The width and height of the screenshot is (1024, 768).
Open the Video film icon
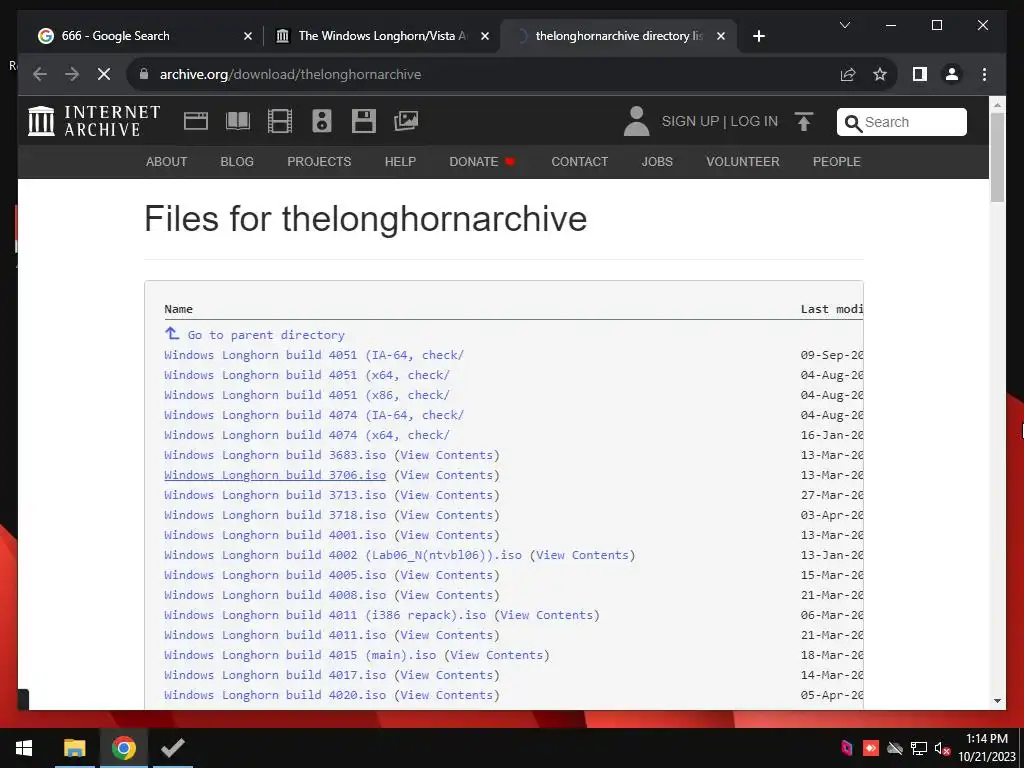click(x=280, y=121)
